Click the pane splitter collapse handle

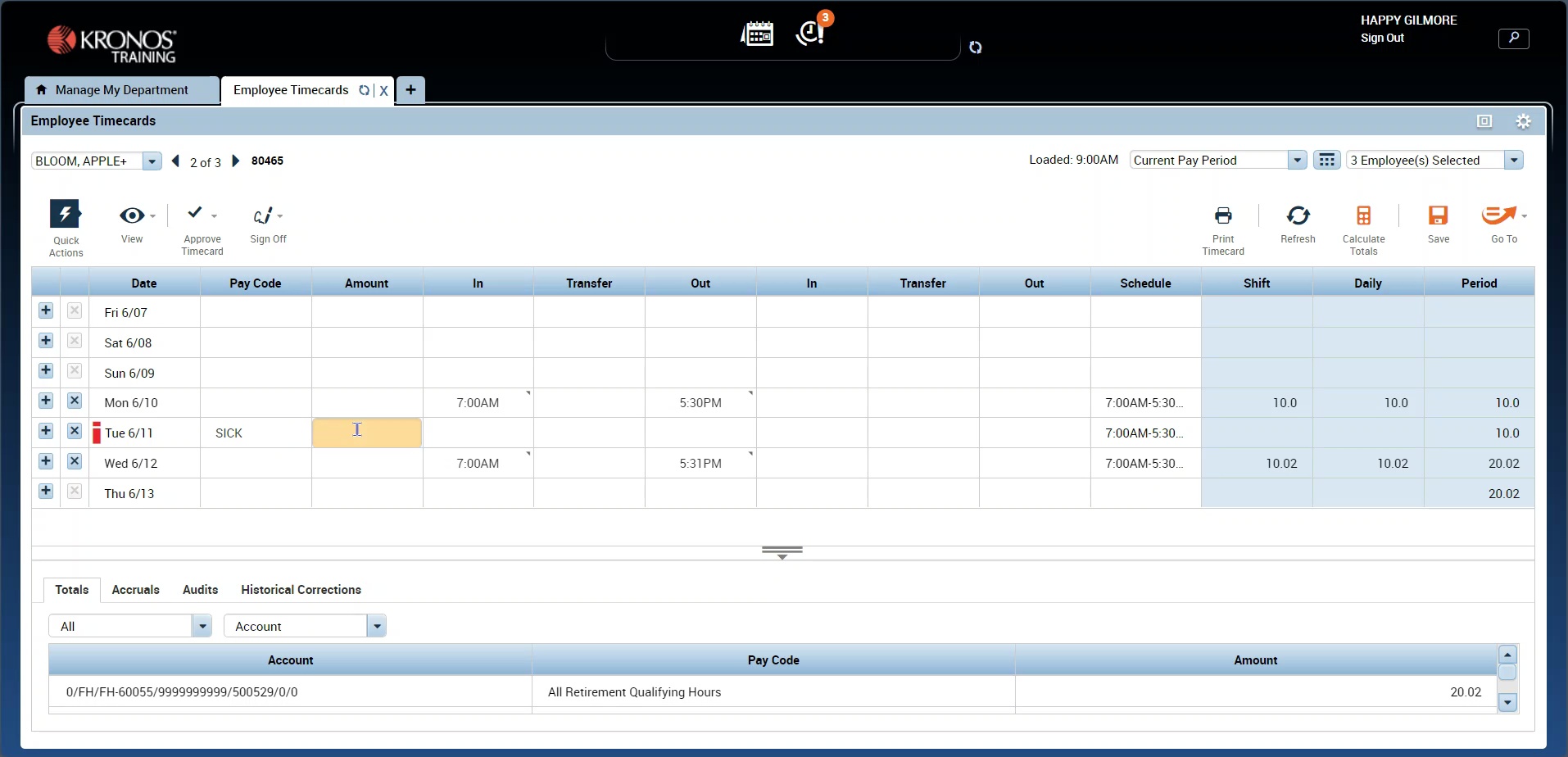click(x=782, y=552)
